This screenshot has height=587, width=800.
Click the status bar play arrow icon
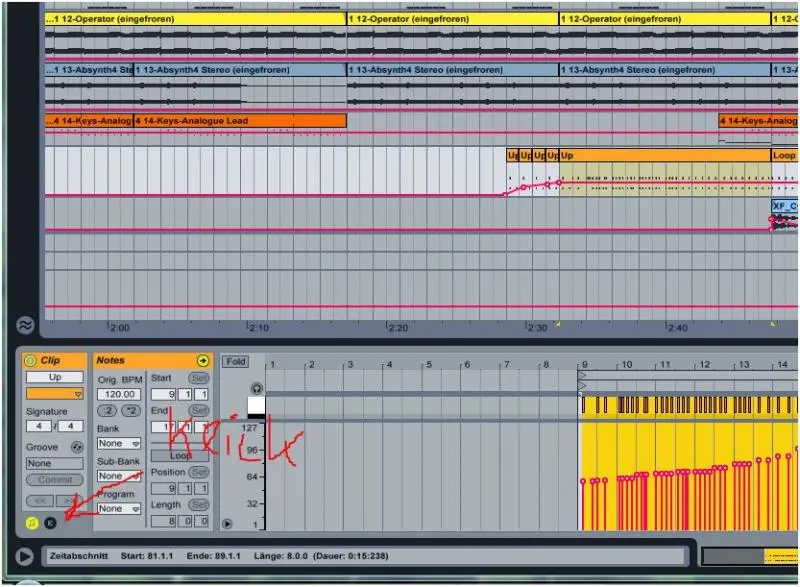coord(24,556)
